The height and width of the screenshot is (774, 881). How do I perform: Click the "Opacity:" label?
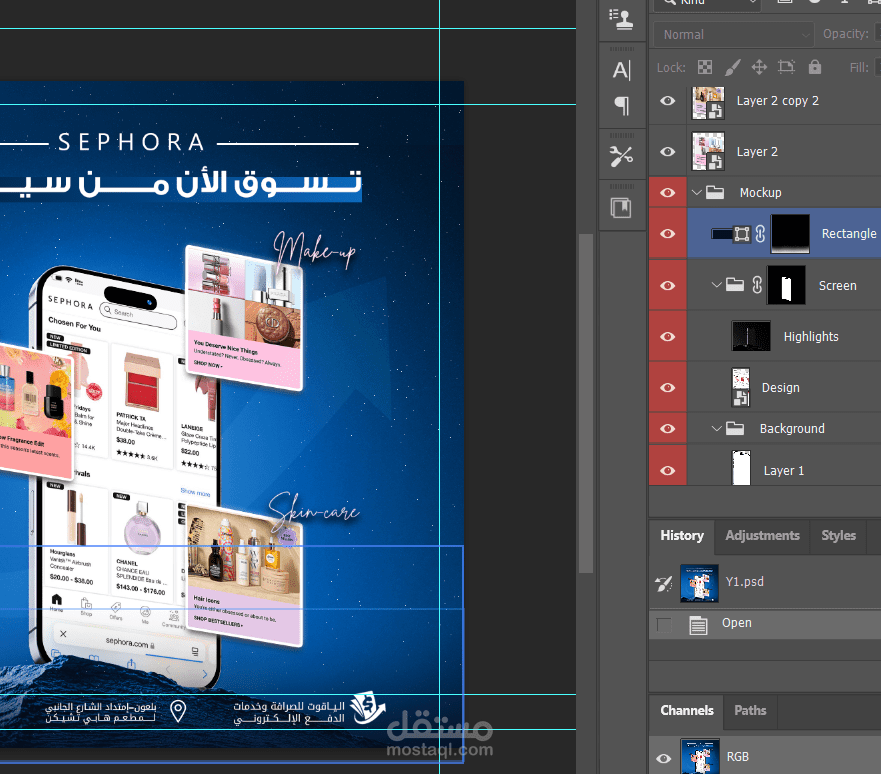pos(846,34)
